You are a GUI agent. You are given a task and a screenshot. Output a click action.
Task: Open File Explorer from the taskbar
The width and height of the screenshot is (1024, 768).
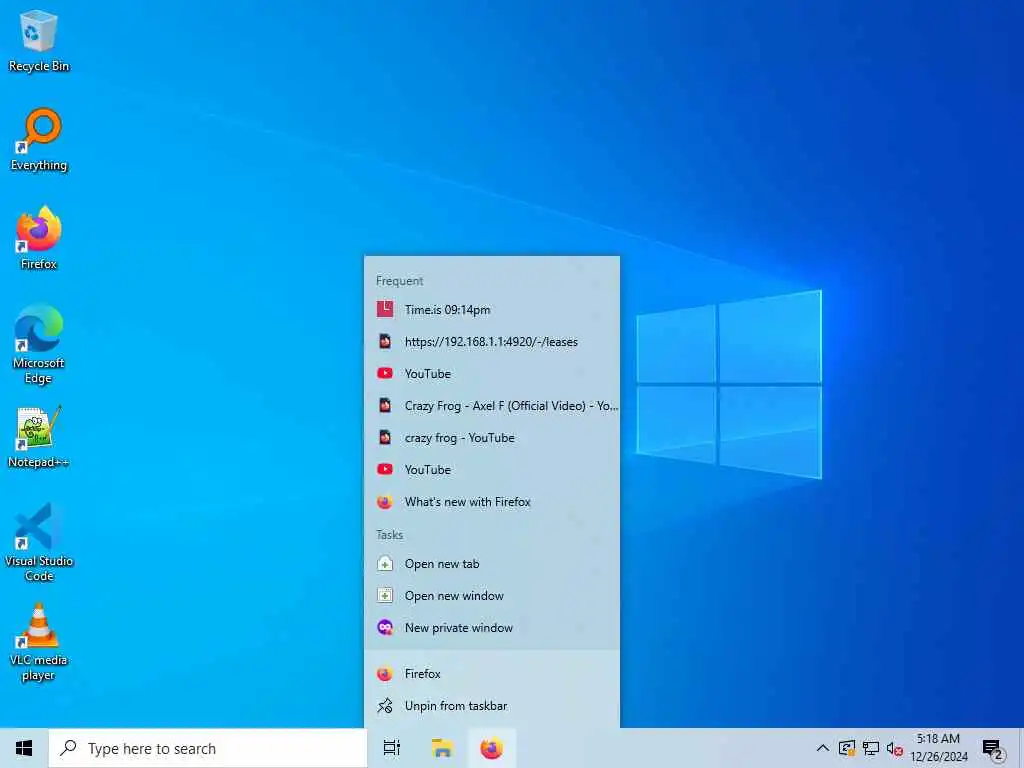click(442, 748)
